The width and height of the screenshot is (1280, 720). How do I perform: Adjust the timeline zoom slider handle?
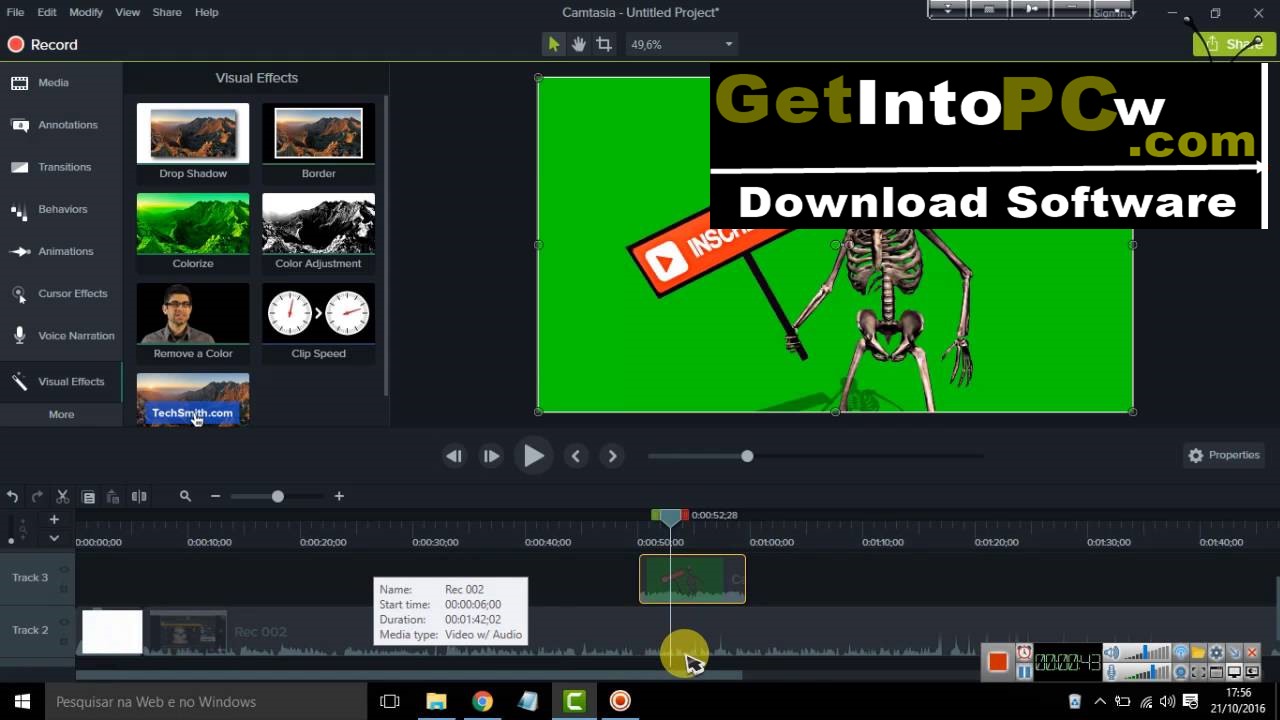[277, 496]
